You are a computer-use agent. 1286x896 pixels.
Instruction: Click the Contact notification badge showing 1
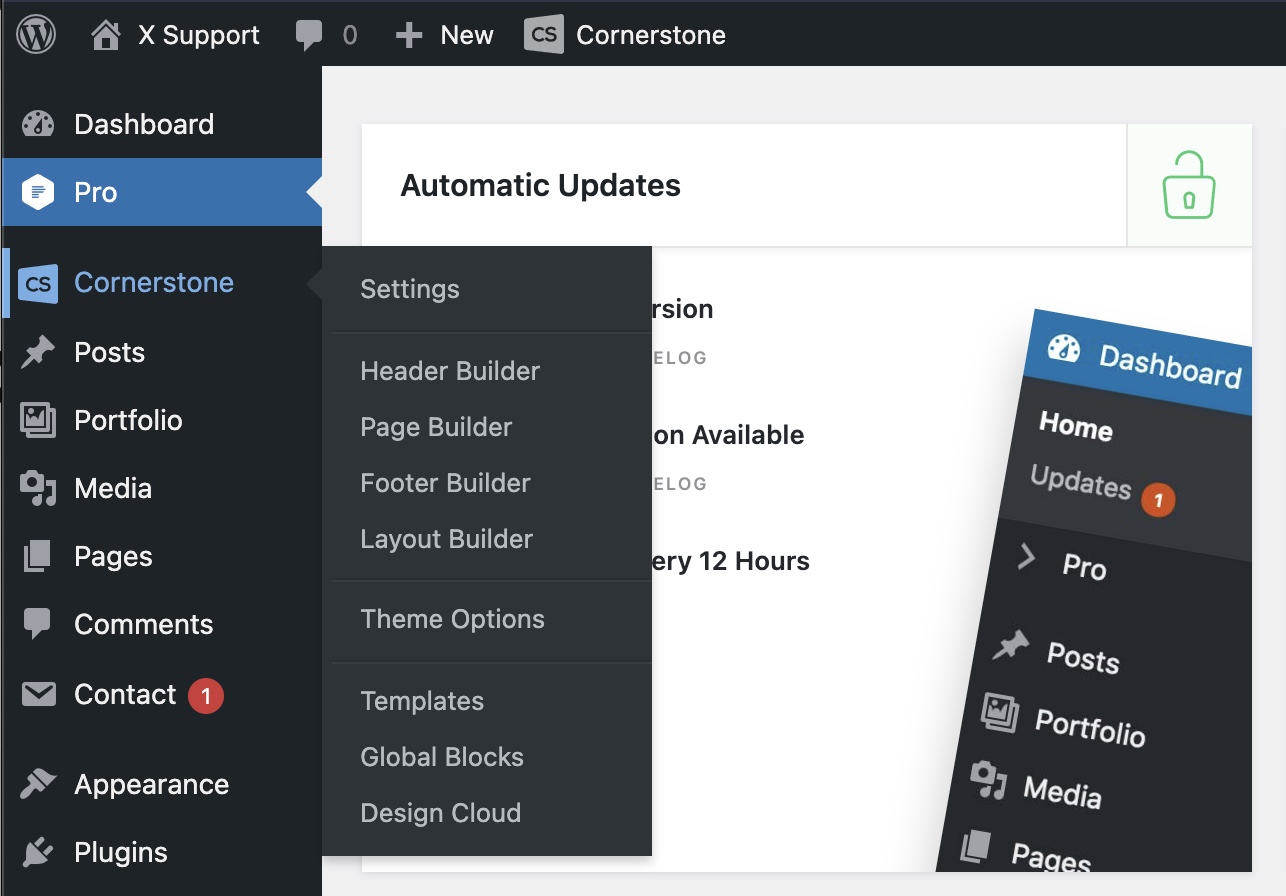coord(206,695)
